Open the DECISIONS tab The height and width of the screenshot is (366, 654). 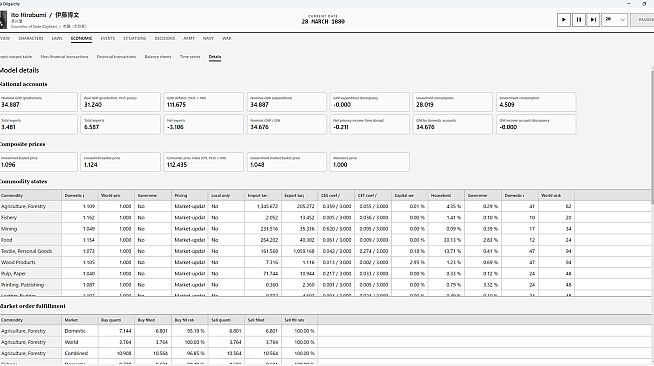click(x=165, y=38)
